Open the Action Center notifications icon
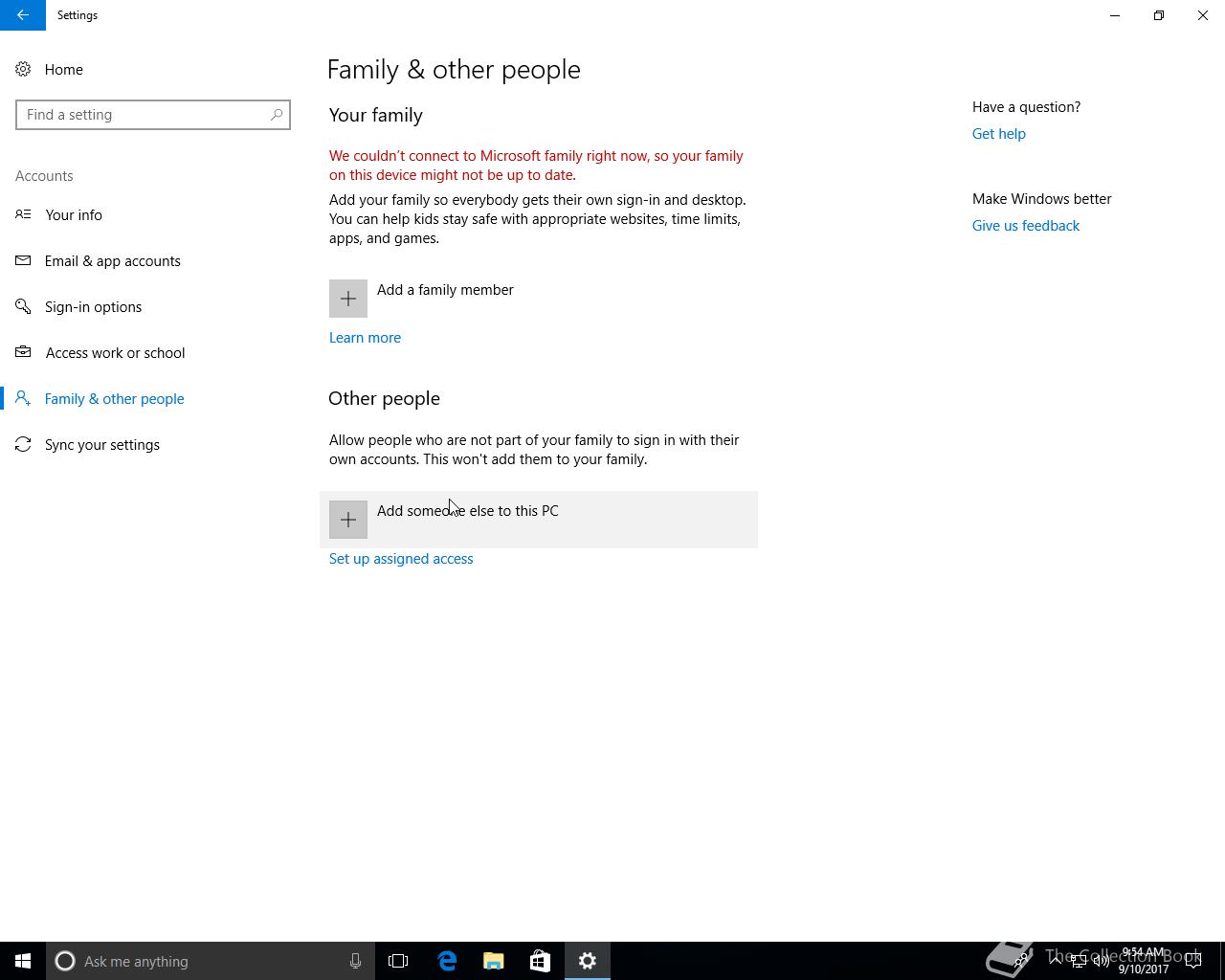1225x980 pixels. point(1193,961)
